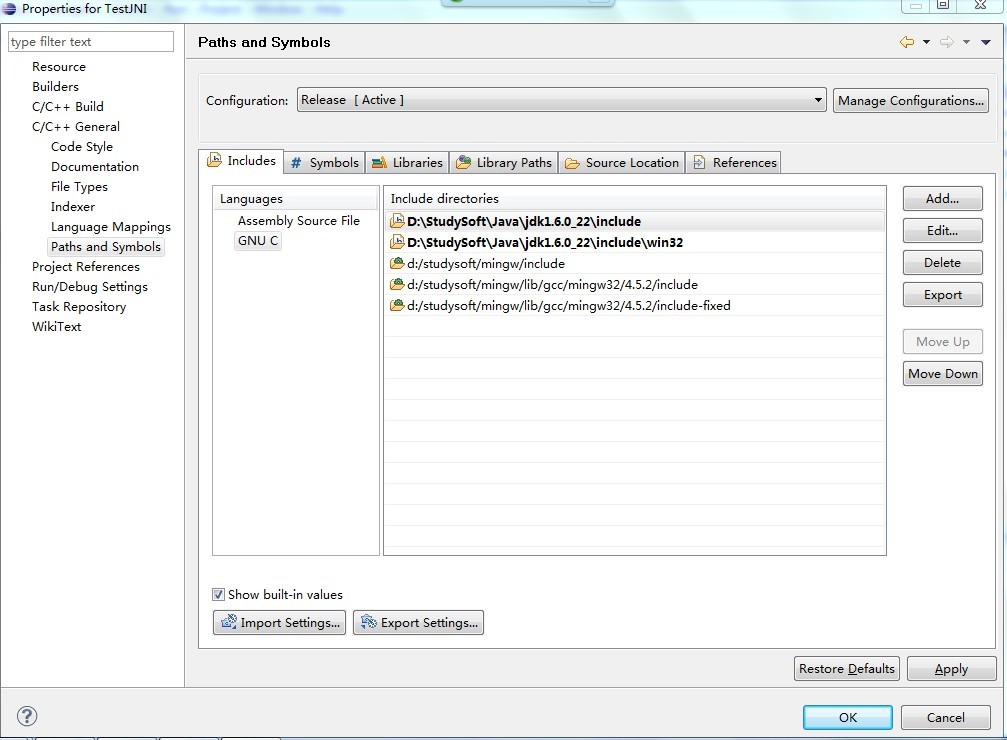Confirm with the OK button
This screenshot has height=740, width=1007.
[x=848, y=718]
